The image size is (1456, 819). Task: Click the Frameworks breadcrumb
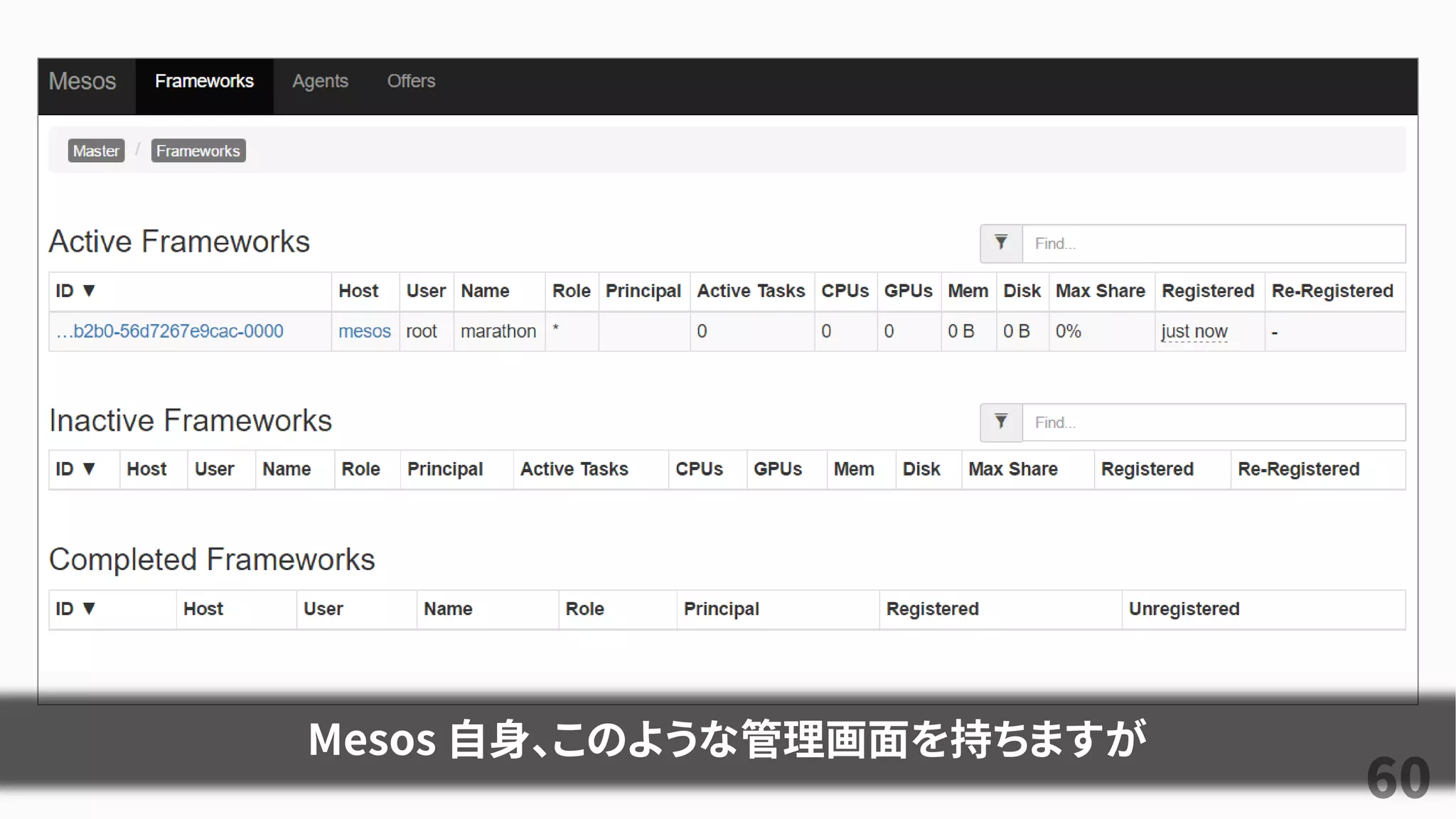[198, 151]
